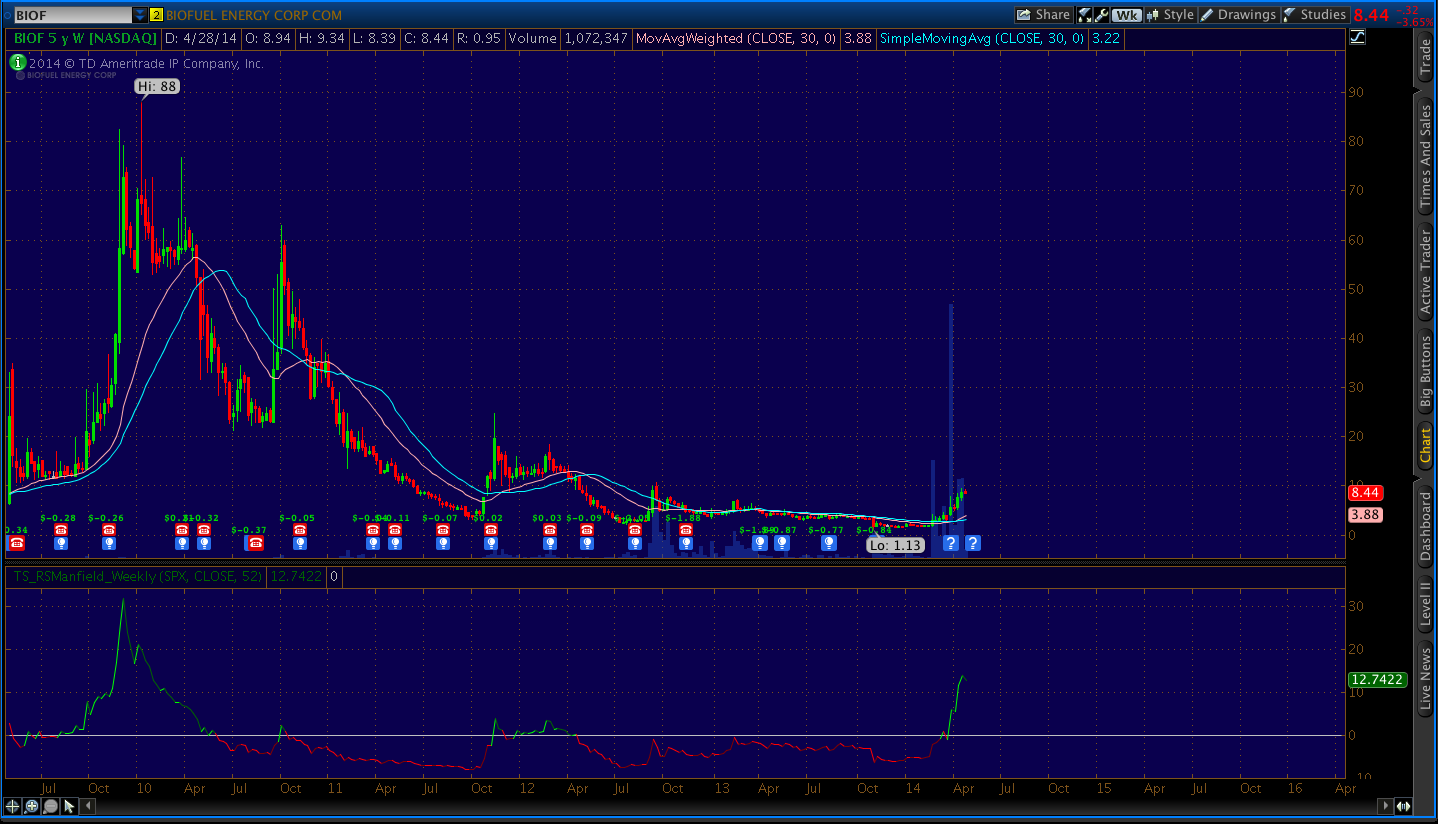
Task: Select the pointer cursor tool
Action: tap(69, 806)
